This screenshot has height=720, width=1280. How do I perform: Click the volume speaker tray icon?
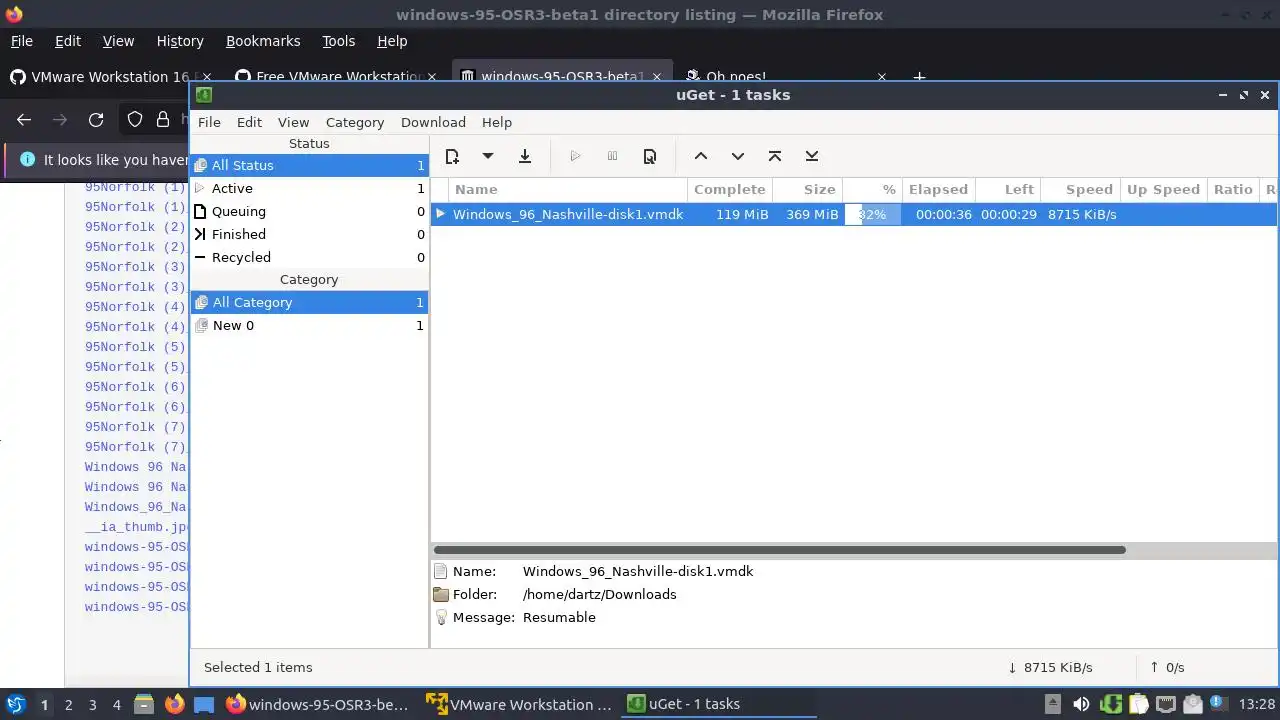coord(1080,704)
